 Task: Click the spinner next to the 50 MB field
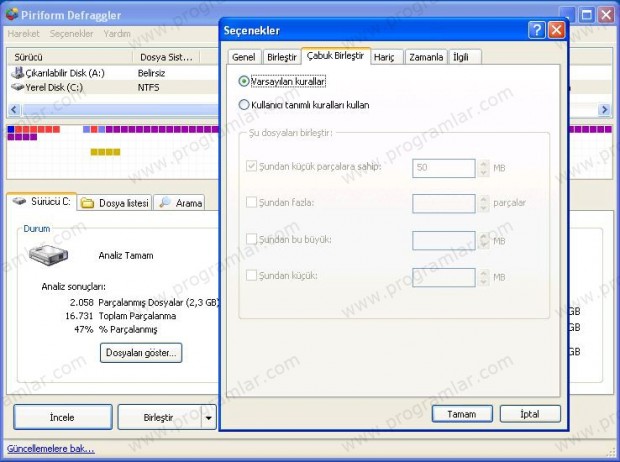[484, 168]
